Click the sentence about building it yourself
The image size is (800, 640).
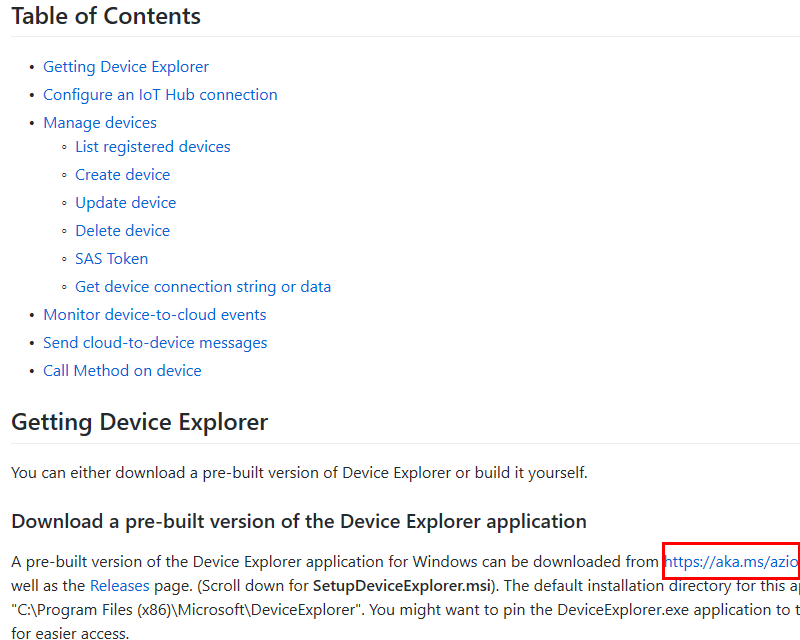(x=299, y=473)
